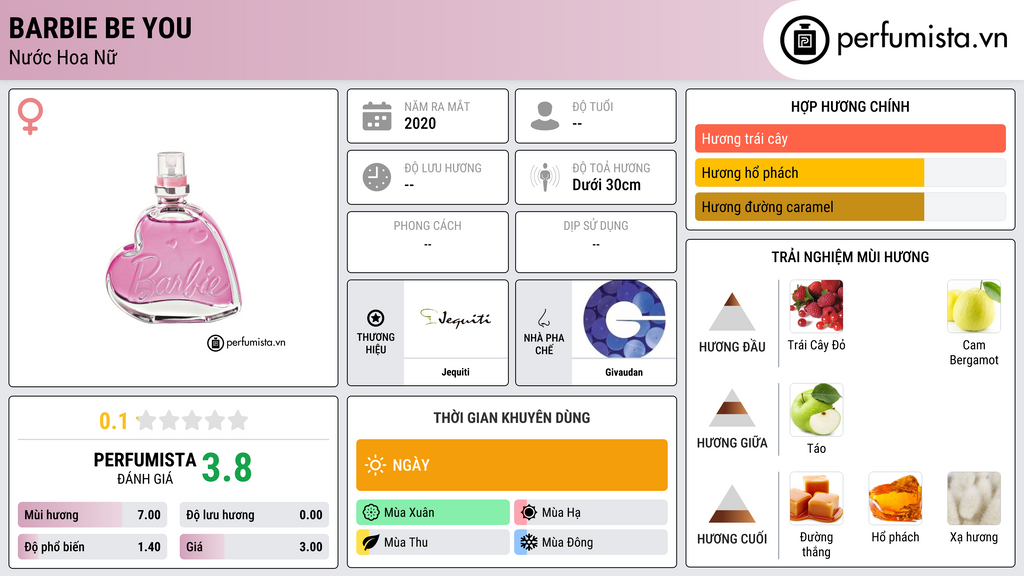
Task: Click the BARBIE BE YOU title
Action: point(100,28)
